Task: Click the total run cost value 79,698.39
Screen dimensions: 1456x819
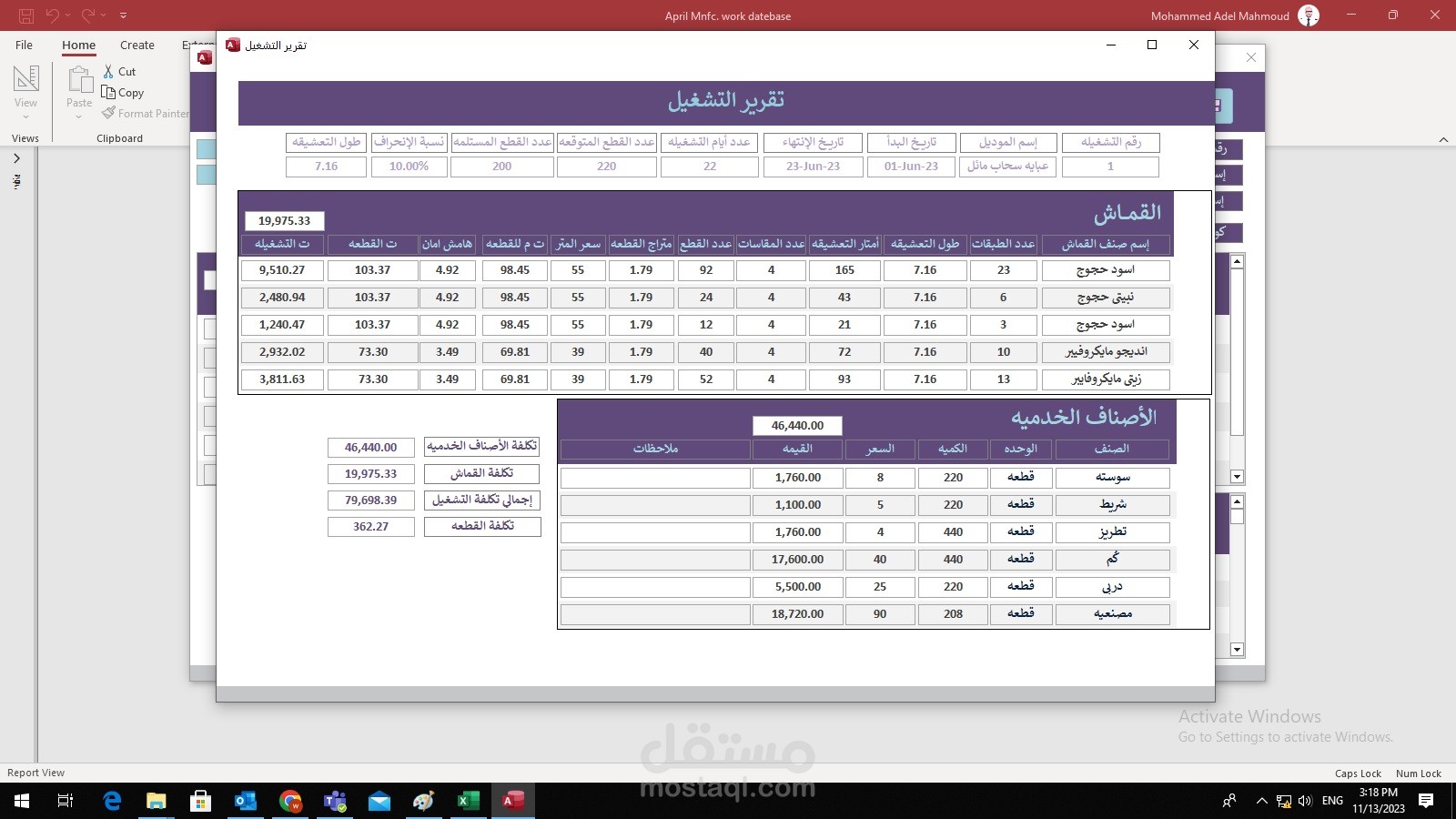Action: (370, 500)
